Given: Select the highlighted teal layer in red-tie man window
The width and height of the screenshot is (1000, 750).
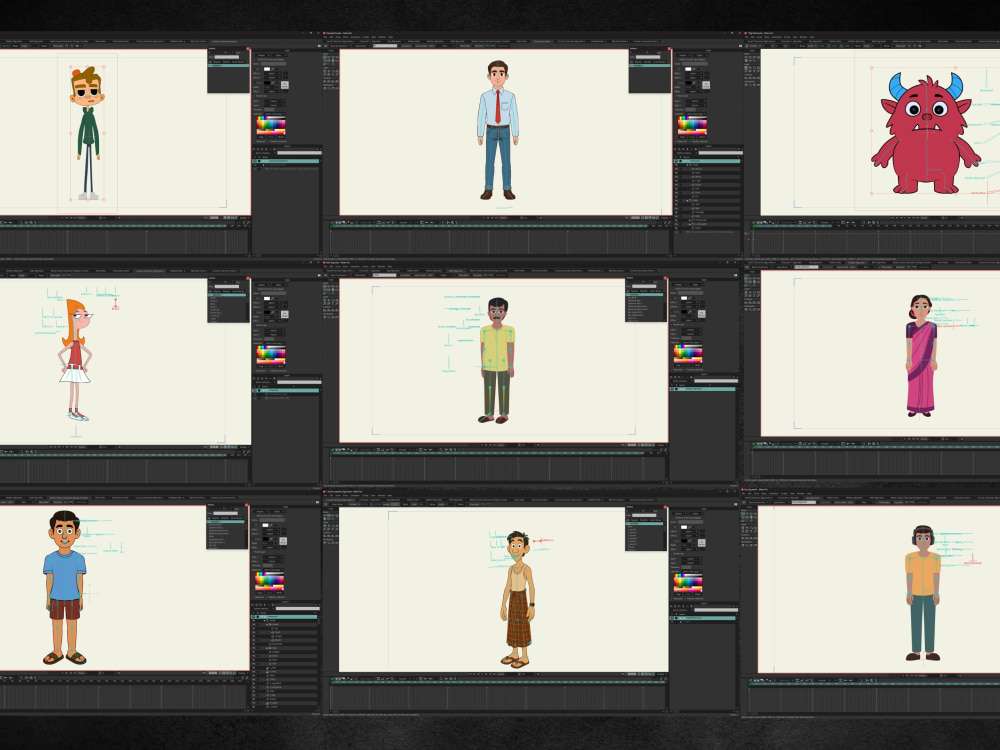Looking at the screenshot, I should coord(707,161).
